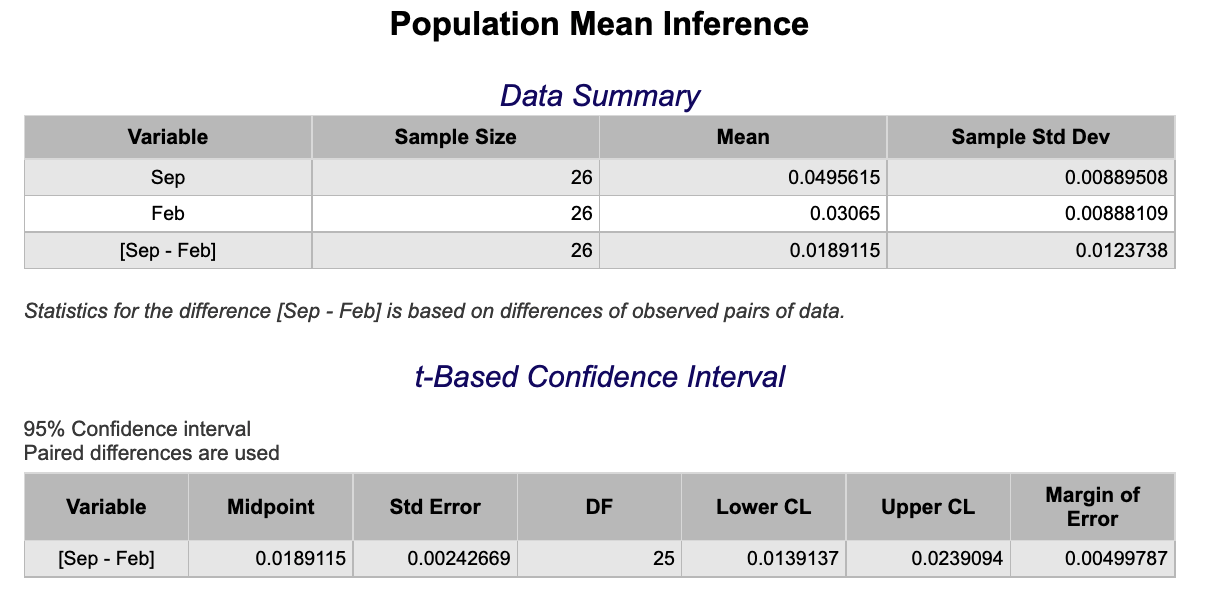Click the Lower CL column header

tap(763, 507)
